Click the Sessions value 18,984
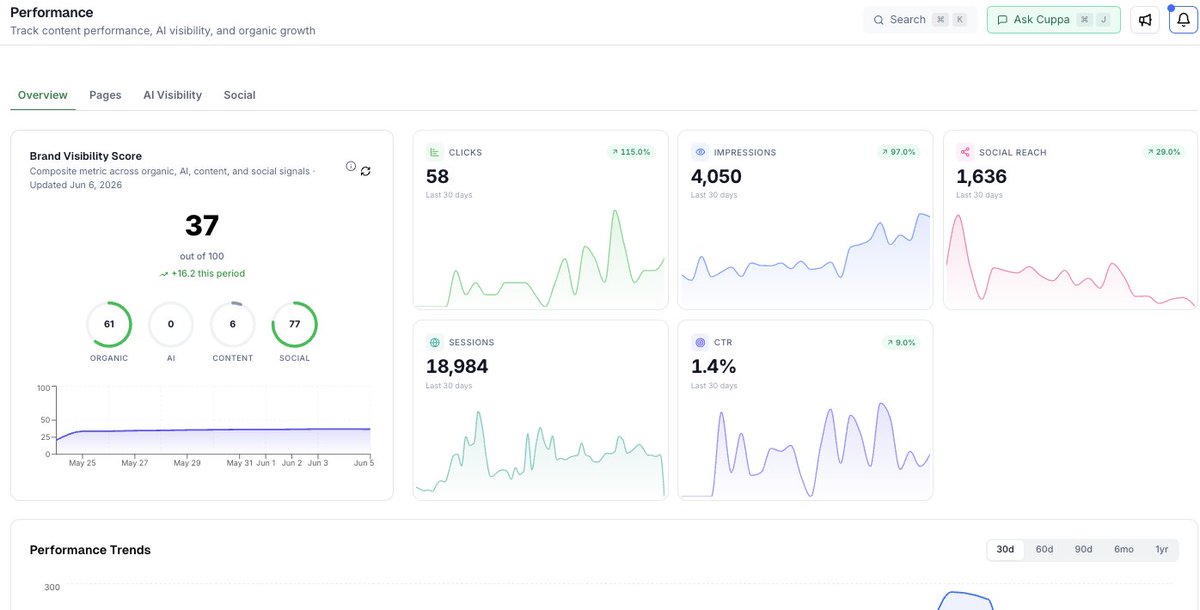The height and width of the screenshot is (610, 1200). click(457, 366)
